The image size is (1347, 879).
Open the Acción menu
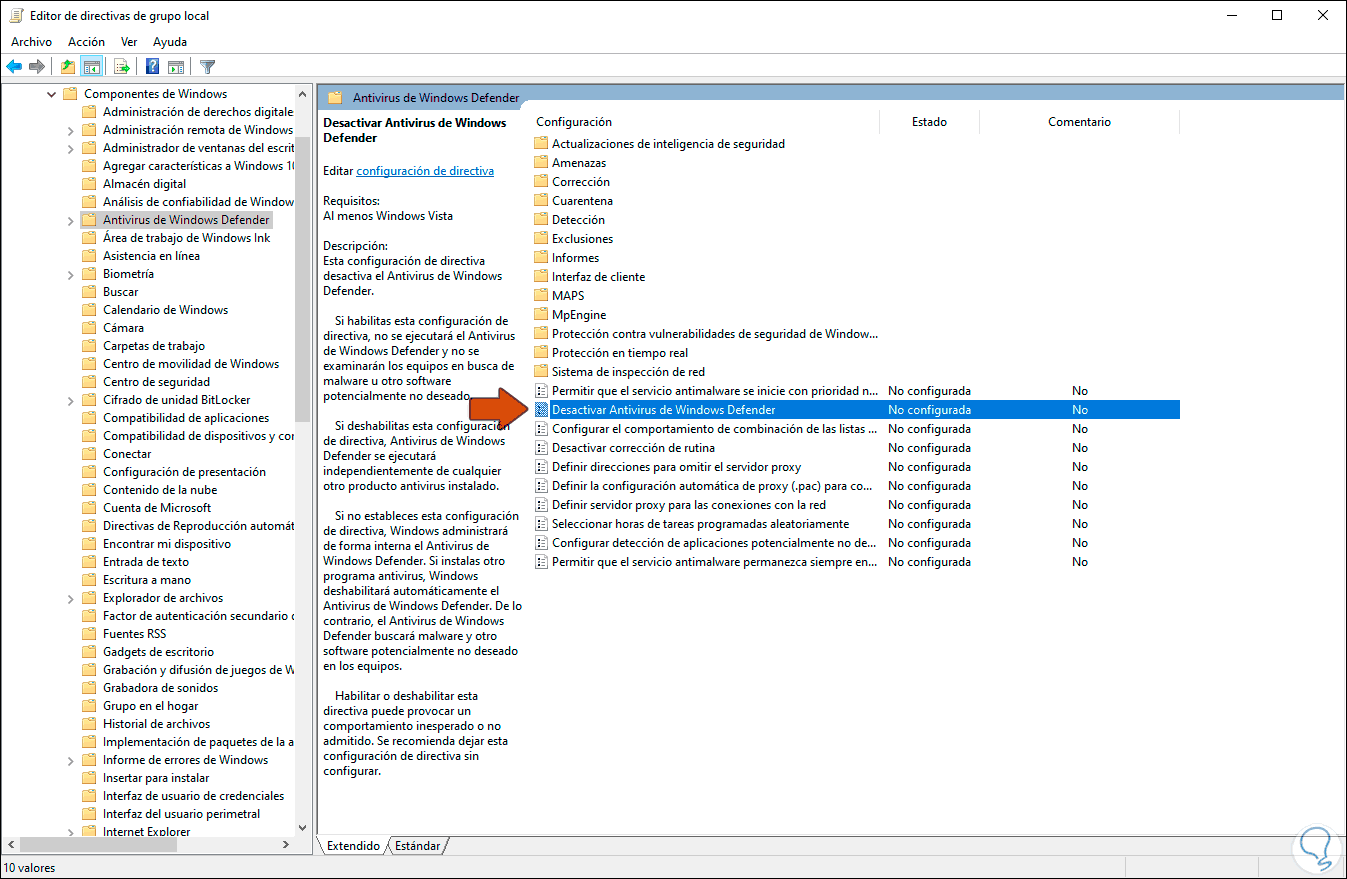point(86,41)
